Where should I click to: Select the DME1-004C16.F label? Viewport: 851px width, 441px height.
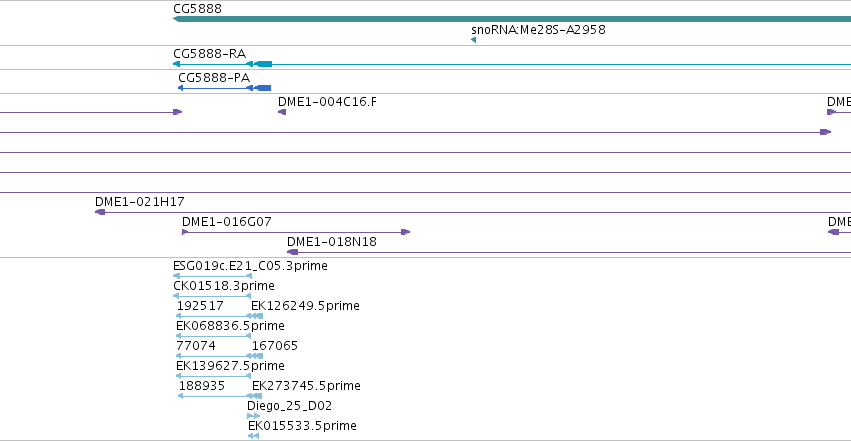click(x=327, y=101)
